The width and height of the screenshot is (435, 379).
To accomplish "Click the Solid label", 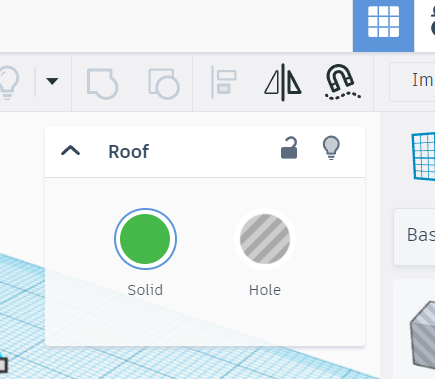I will click(145, 290).
